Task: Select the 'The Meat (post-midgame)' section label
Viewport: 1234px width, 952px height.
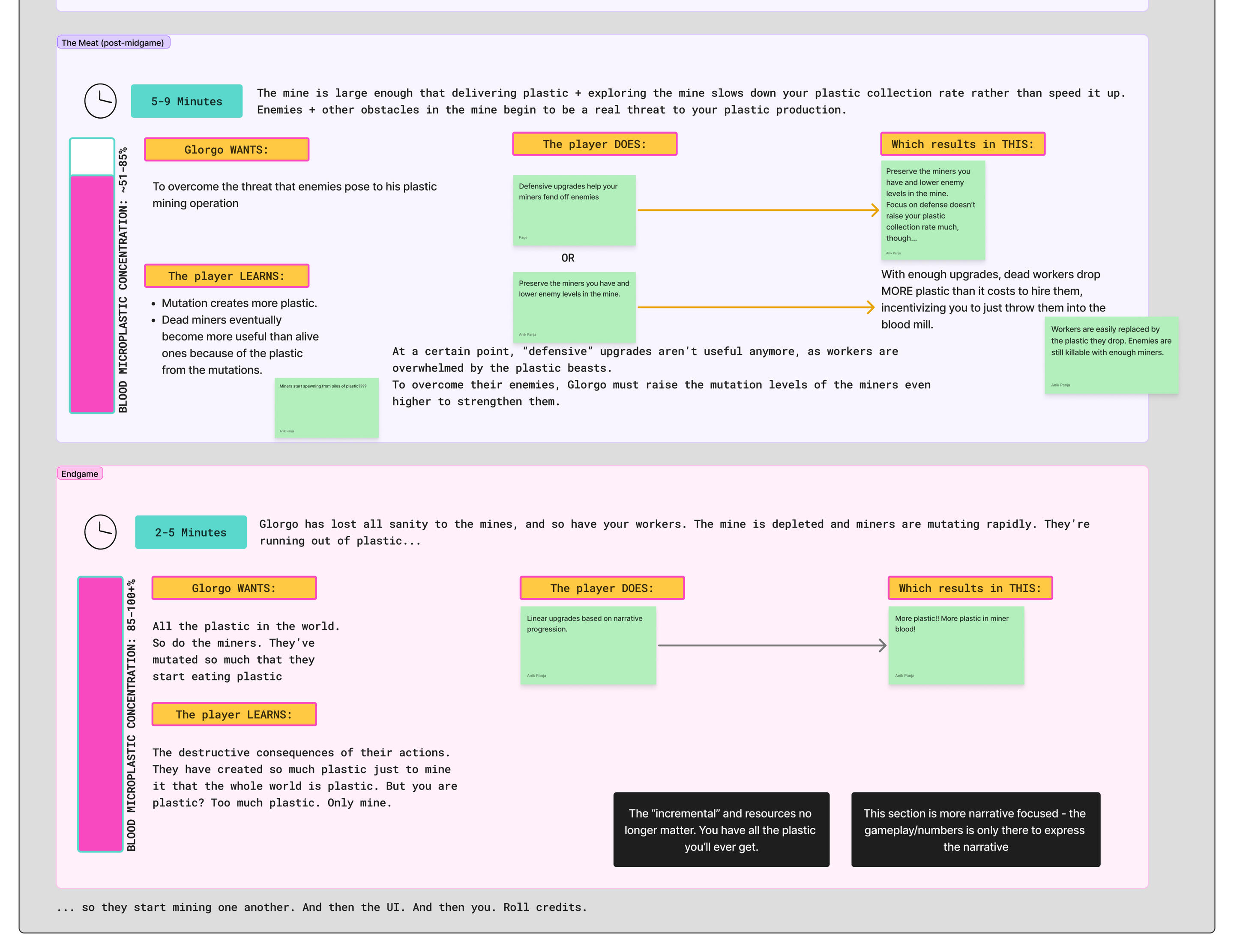Action: (113, 42)
